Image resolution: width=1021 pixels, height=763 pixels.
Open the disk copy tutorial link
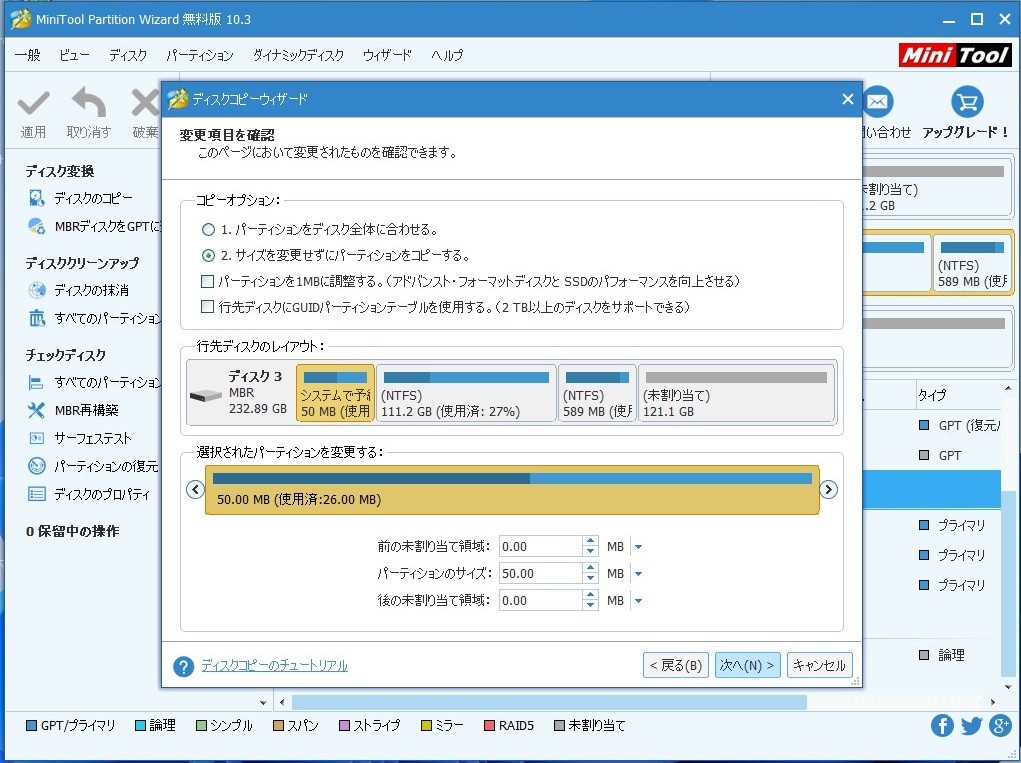(274, 666)
